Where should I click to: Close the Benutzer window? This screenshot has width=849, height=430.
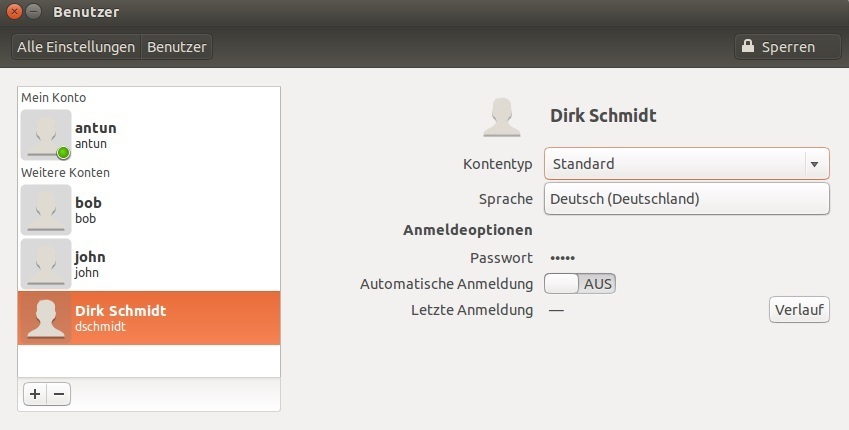(x=14, y=11)
